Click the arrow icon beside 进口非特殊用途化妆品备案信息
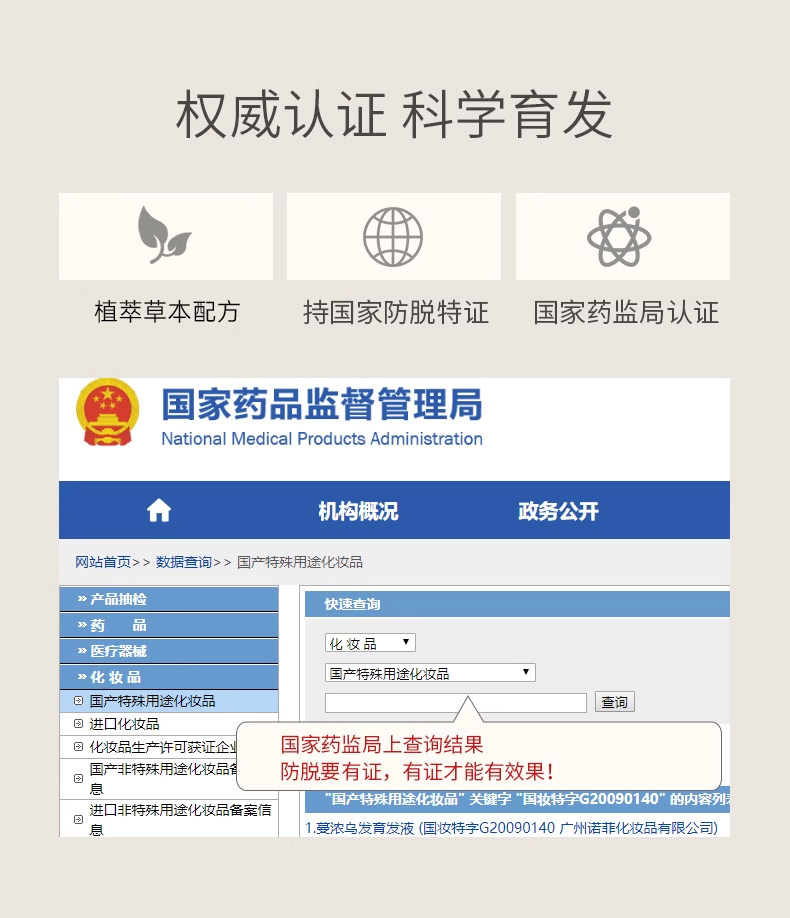790x918 pixels. coord(78,819)
